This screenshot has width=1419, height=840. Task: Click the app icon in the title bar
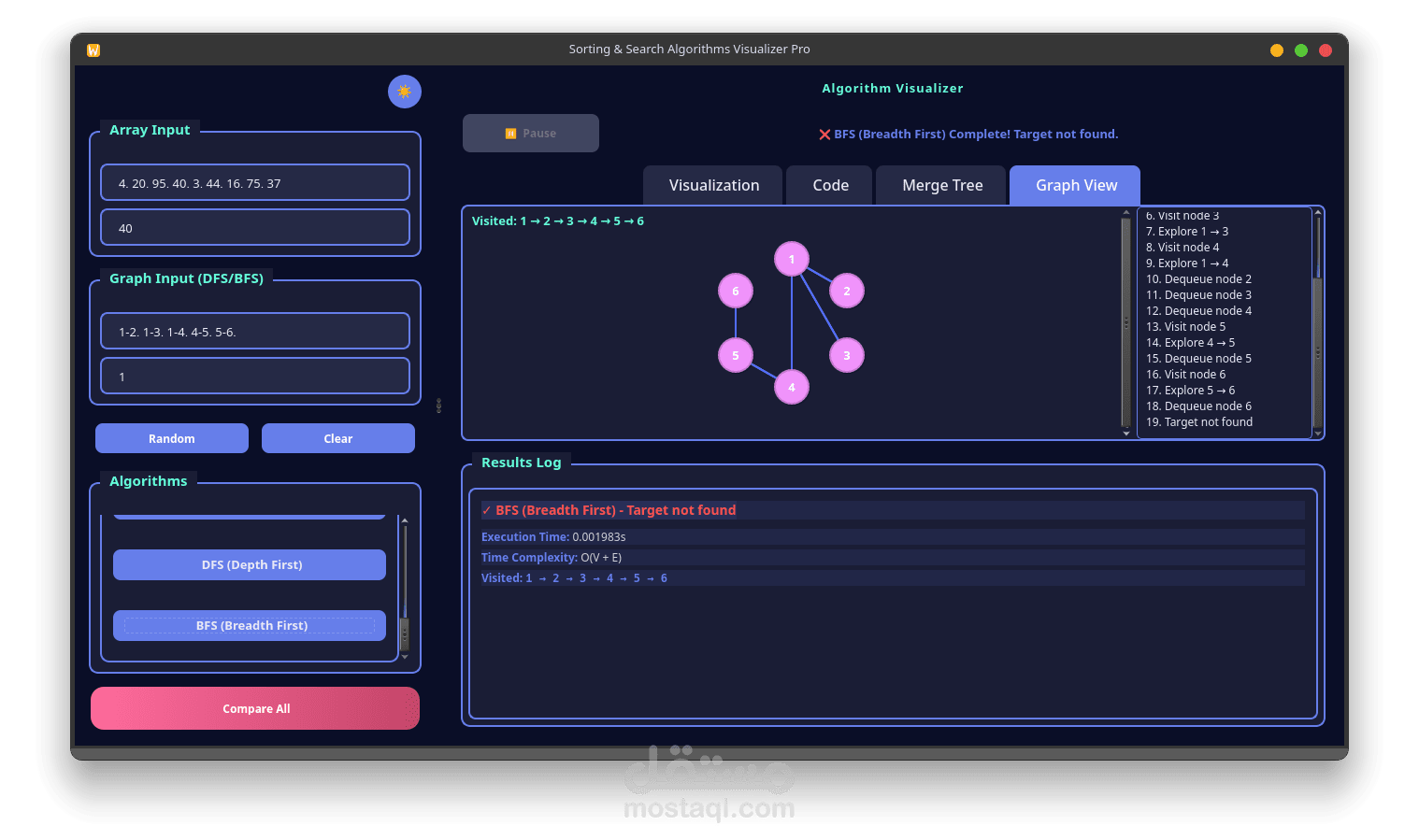pos(93,50)
